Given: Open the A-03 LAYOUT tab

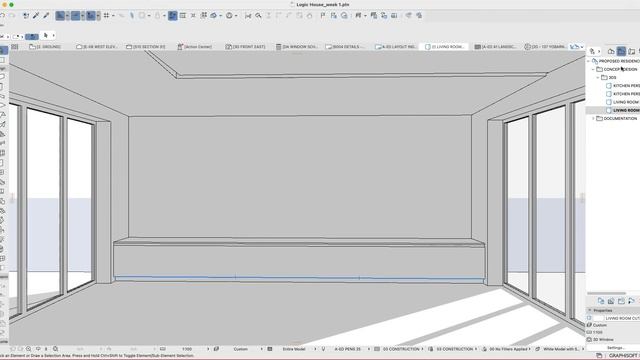Looking at the screenshot, I should (x=396, y=47).
